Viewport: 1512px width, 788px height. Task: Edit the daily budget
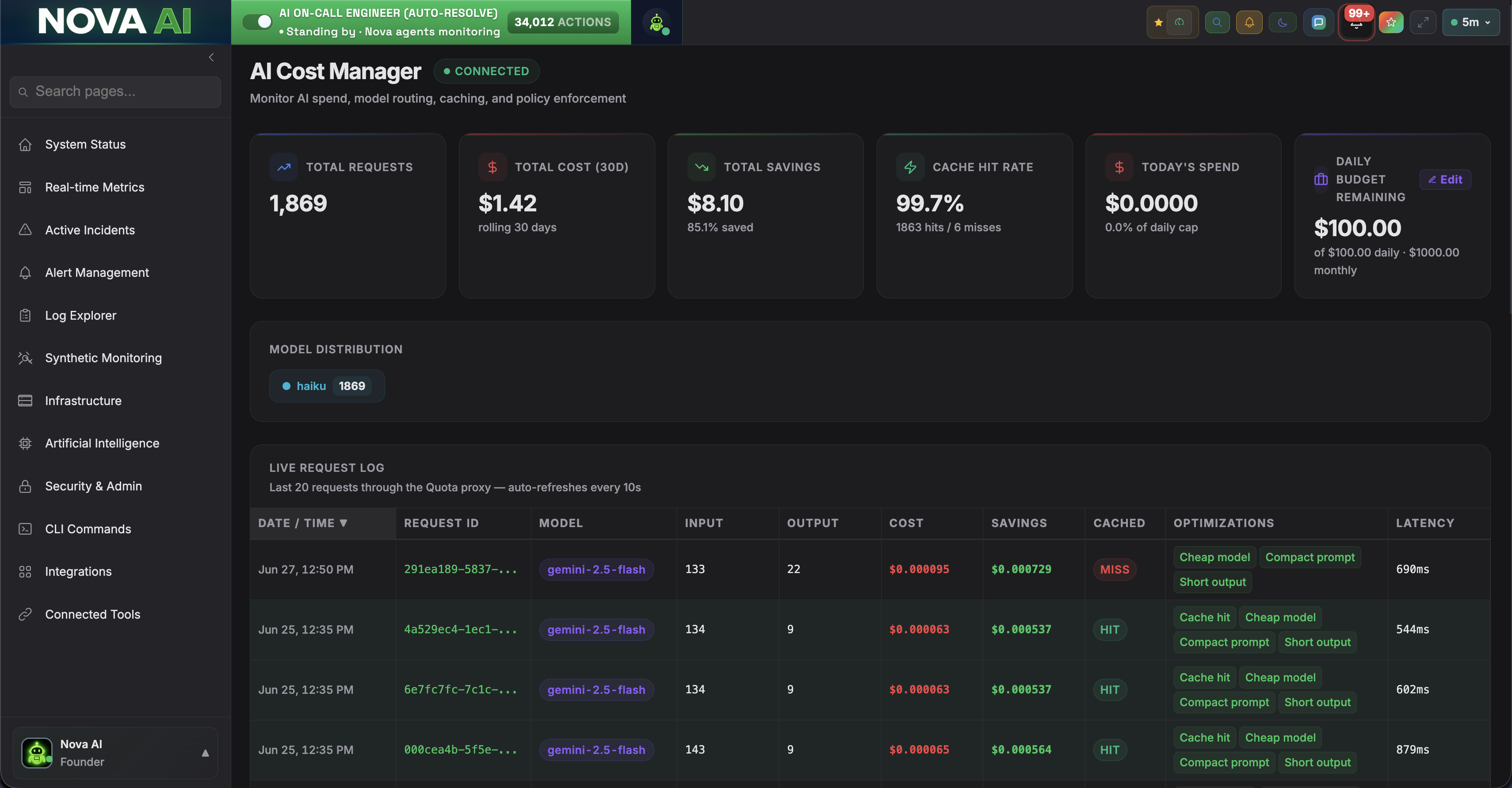(x=1445, y=180)
